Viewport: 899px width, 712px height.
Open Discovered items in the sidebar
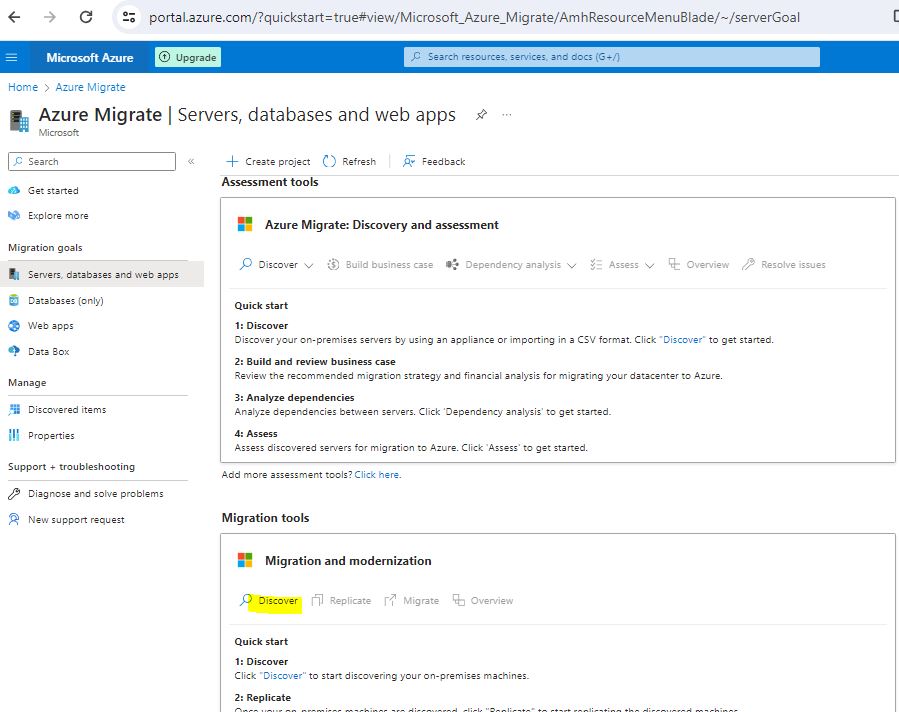[66, 409]
